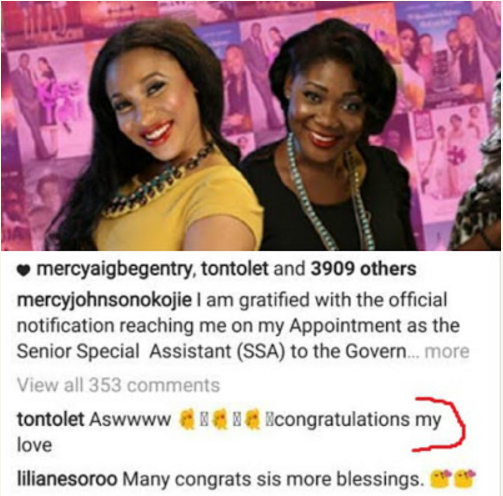
Task: Tap the second emoji in tontolet comment
Action: [220, 420]
